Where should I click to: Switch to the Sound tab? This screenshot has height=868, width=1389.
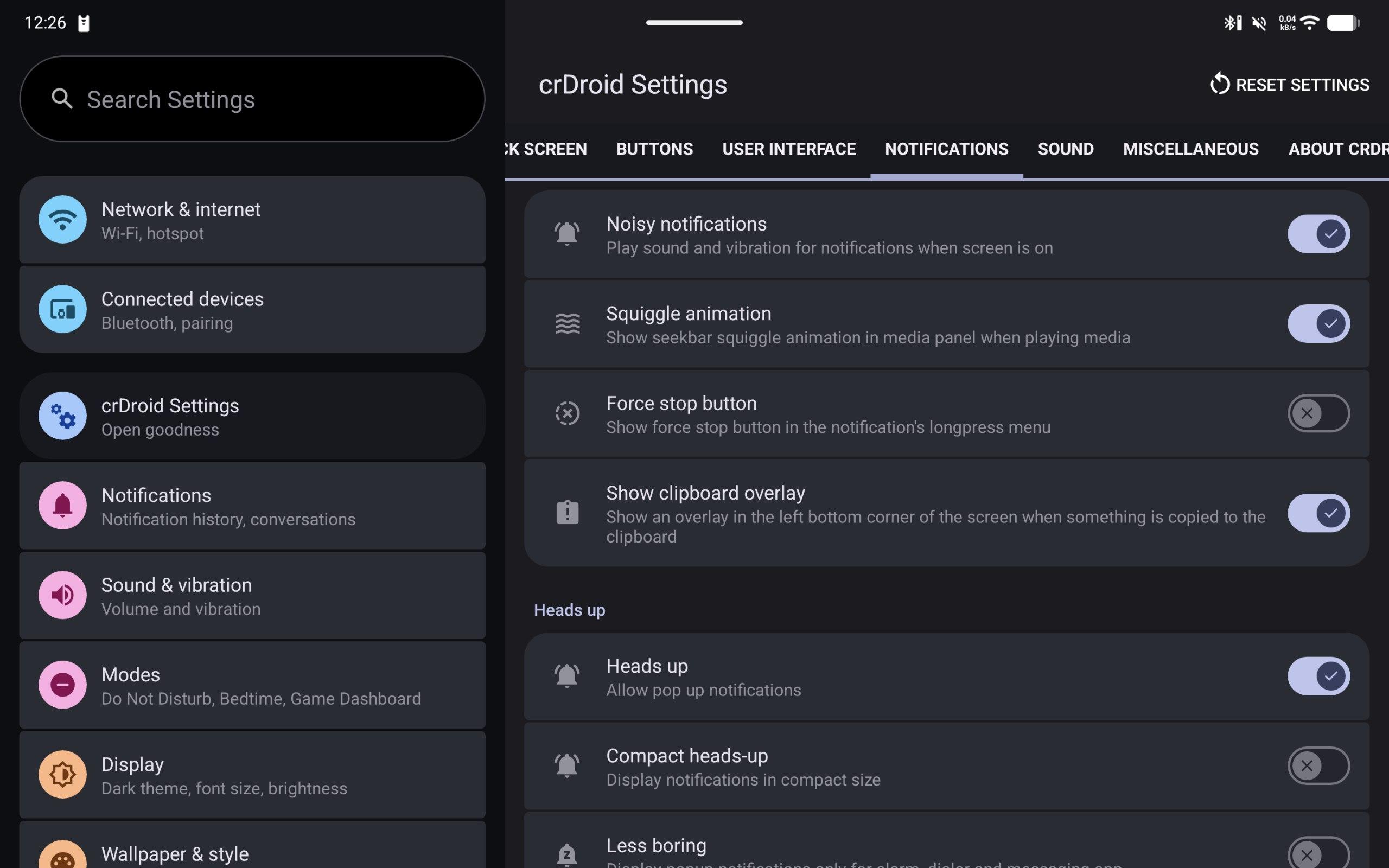coord(1065,149)
